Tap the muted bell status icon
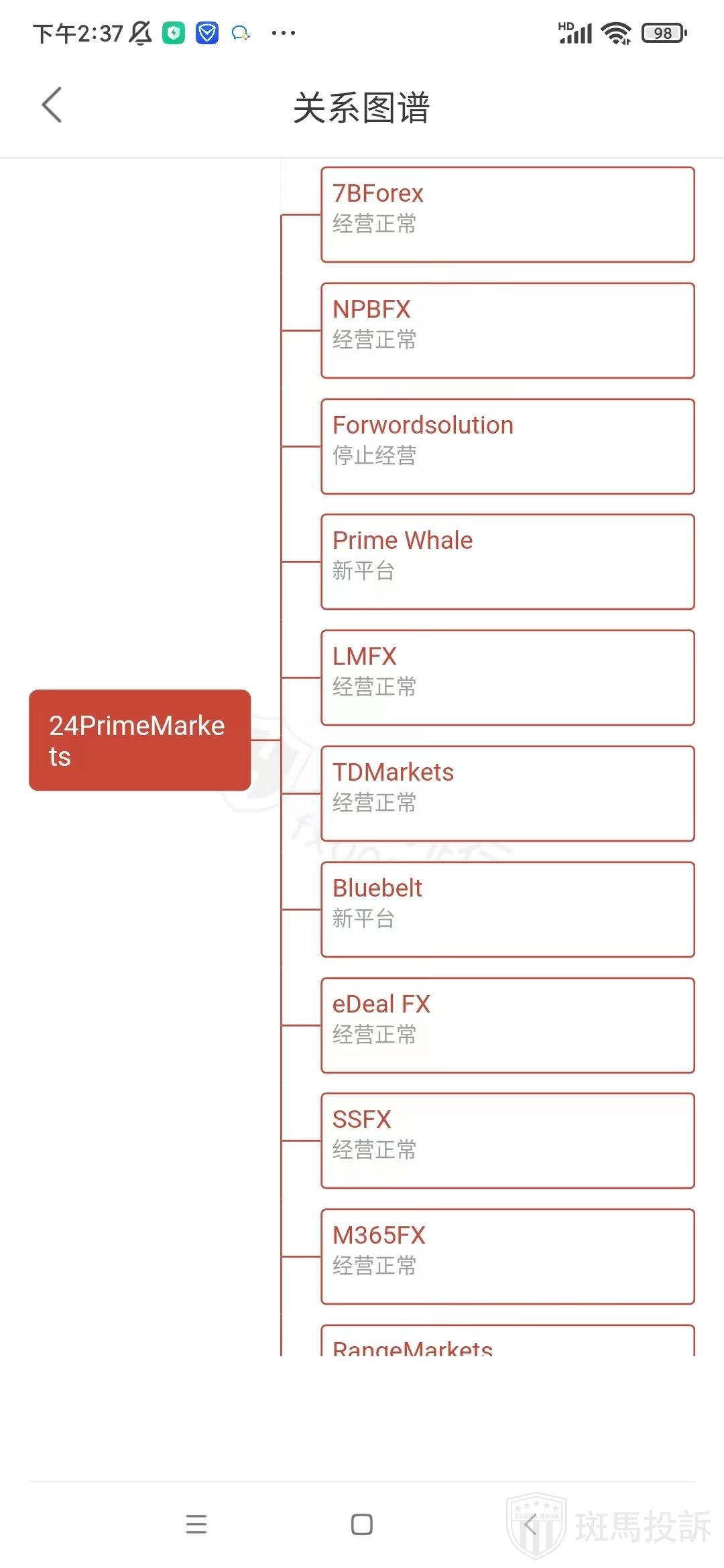The width and height of the screenshot is (724, 1568). coord(141,33)
